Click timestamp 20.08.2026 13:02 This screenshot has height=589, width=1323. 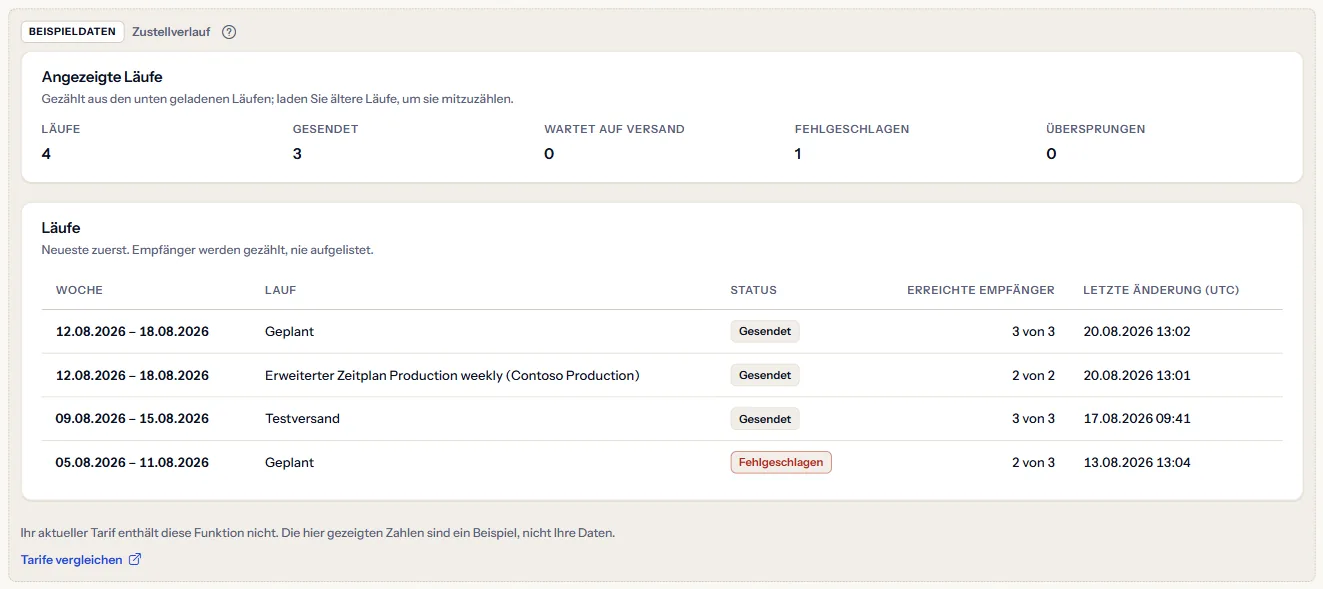1137,332
